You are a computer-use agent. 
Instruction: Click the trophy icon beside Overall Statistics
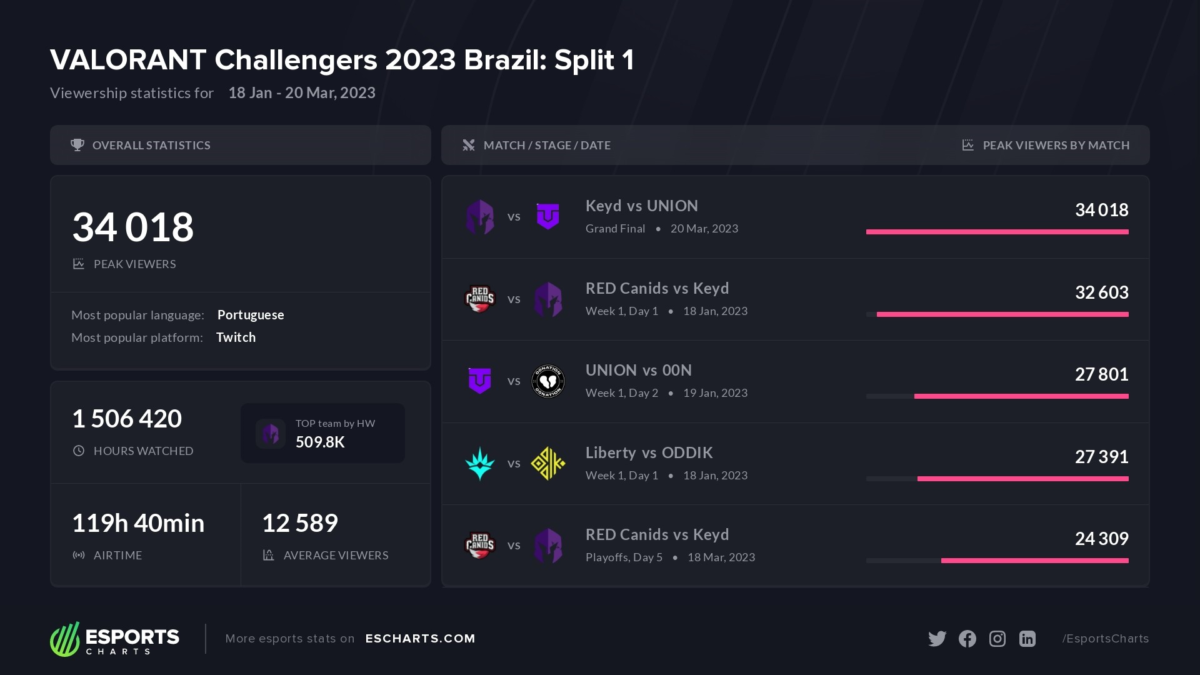[x=78, y=145]
